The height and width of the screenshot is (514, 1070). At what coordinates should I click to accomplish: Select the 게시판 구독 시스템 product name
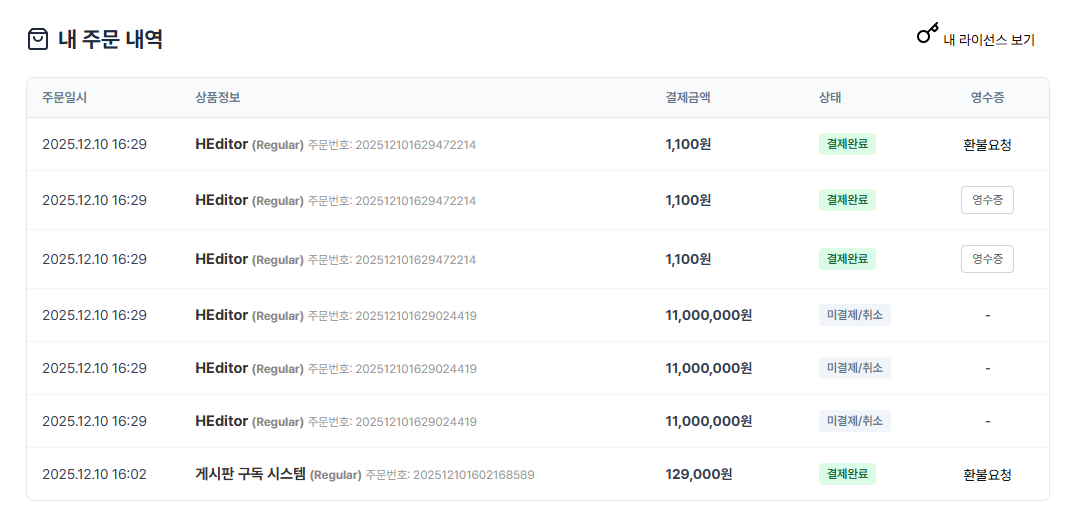tap(250, 474)
